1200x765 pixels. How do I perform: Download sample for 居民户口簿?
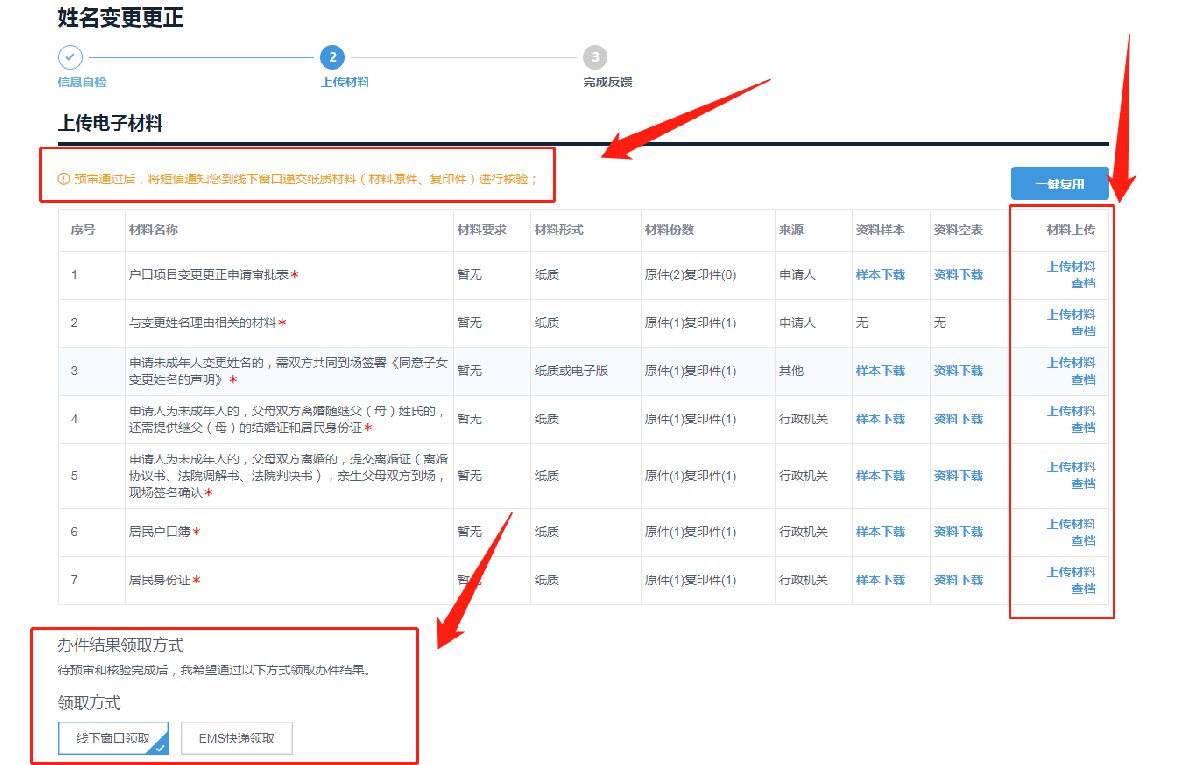pos(880,532)
